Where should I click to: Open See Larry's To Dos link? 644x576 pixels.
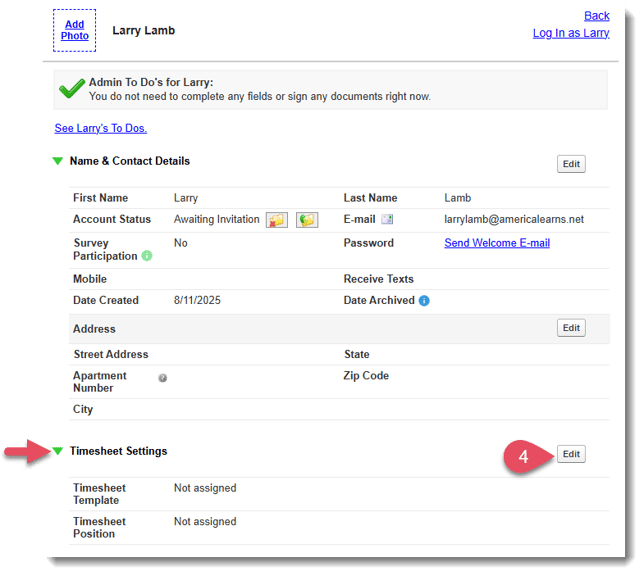coord(101,128)
